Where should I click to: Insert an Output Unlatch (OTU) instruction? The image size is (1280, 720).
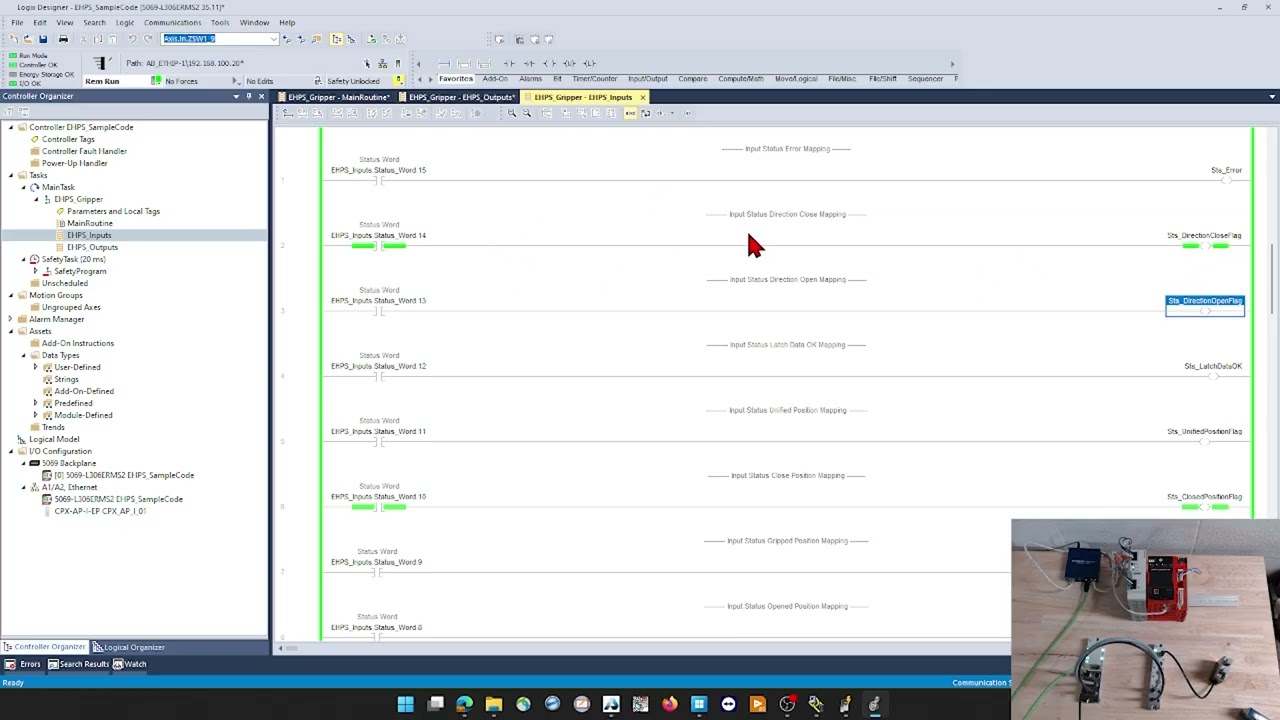click(569, 63)
